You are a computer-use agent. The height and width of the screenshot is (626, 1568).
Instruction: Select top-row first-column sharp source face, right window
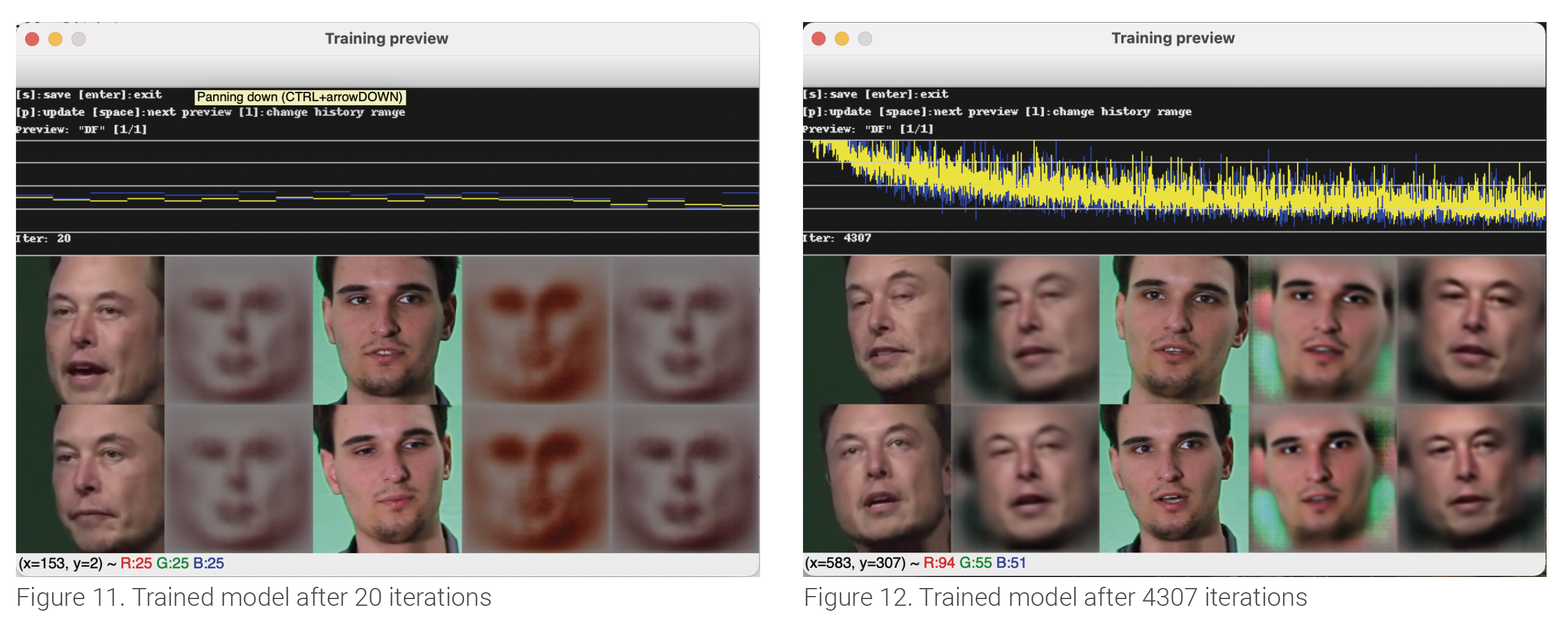click(x=877, y=330)
